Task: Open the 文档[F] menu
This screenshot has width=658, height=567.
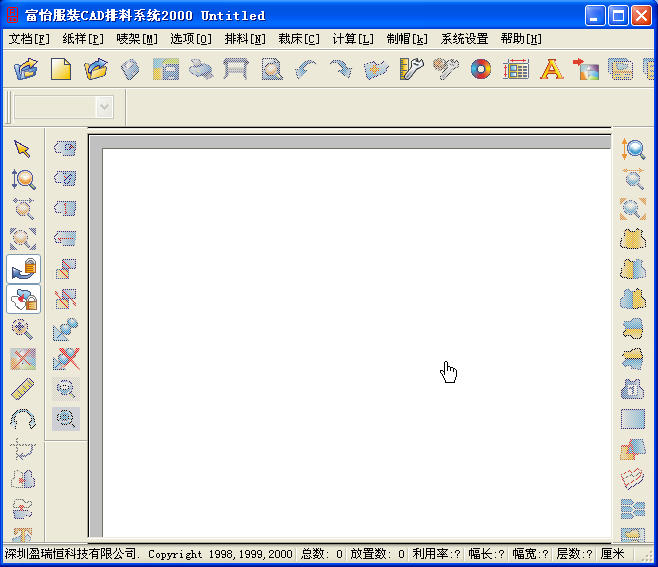Action: tap(29, 39)
